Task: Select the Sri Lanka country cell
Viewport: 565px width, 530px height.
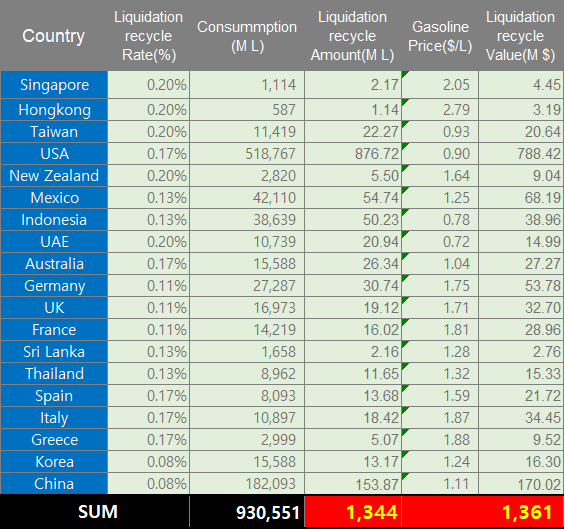Action: (x=54, y=352)
